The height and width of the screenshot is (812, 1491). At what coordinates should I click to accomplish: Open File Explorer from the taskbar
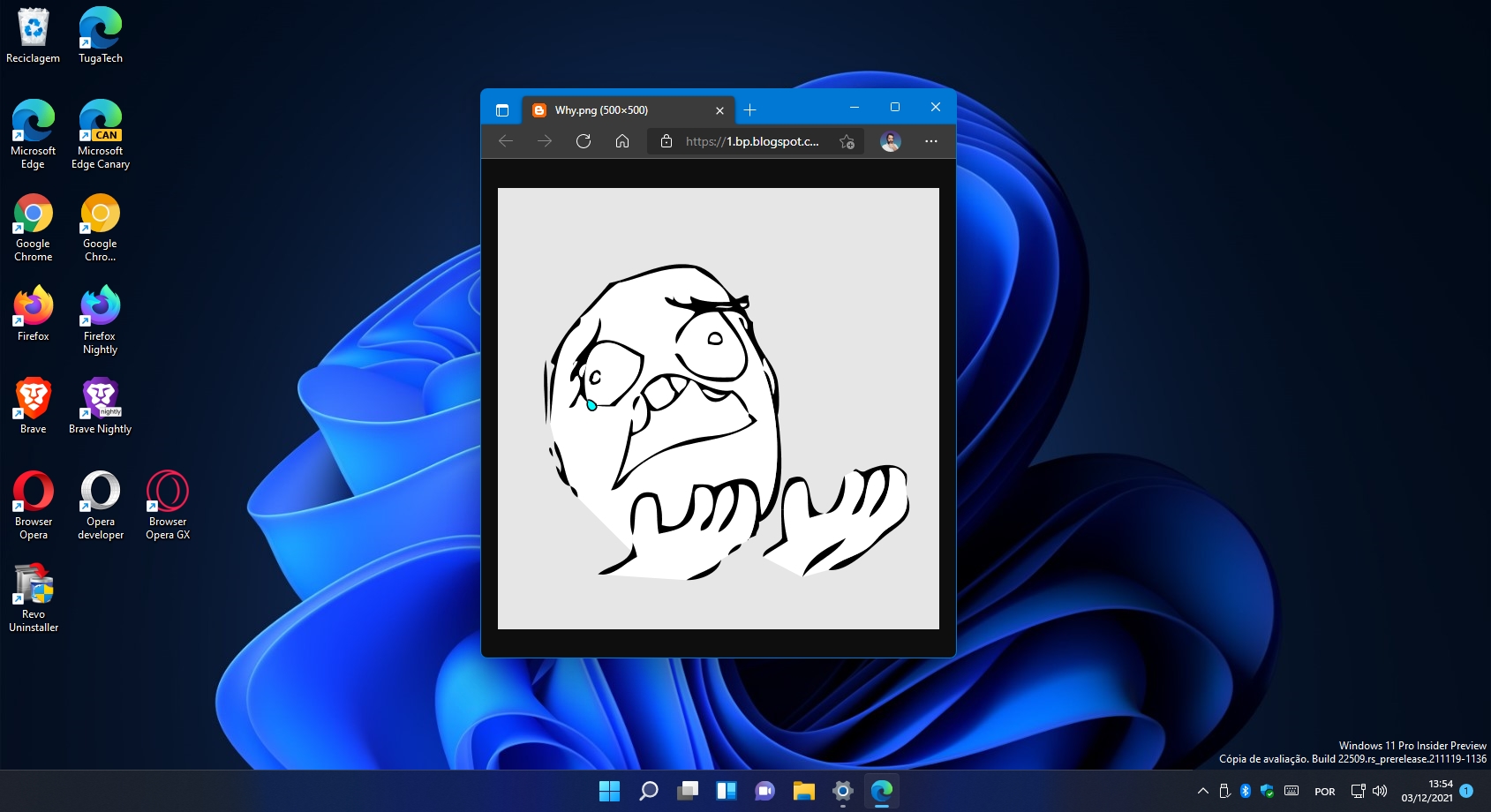804,791
